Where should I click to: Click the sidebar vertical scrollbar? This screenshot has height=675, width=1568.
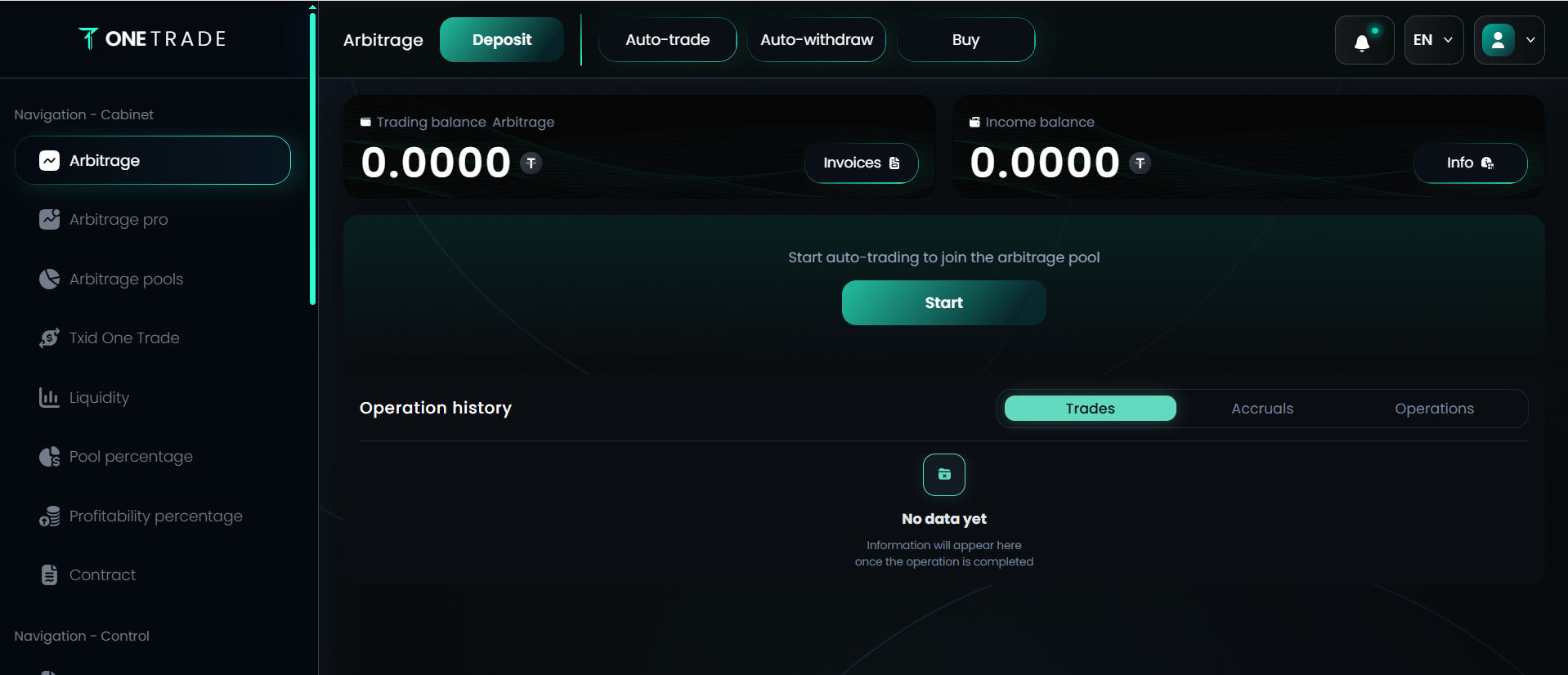312,159
